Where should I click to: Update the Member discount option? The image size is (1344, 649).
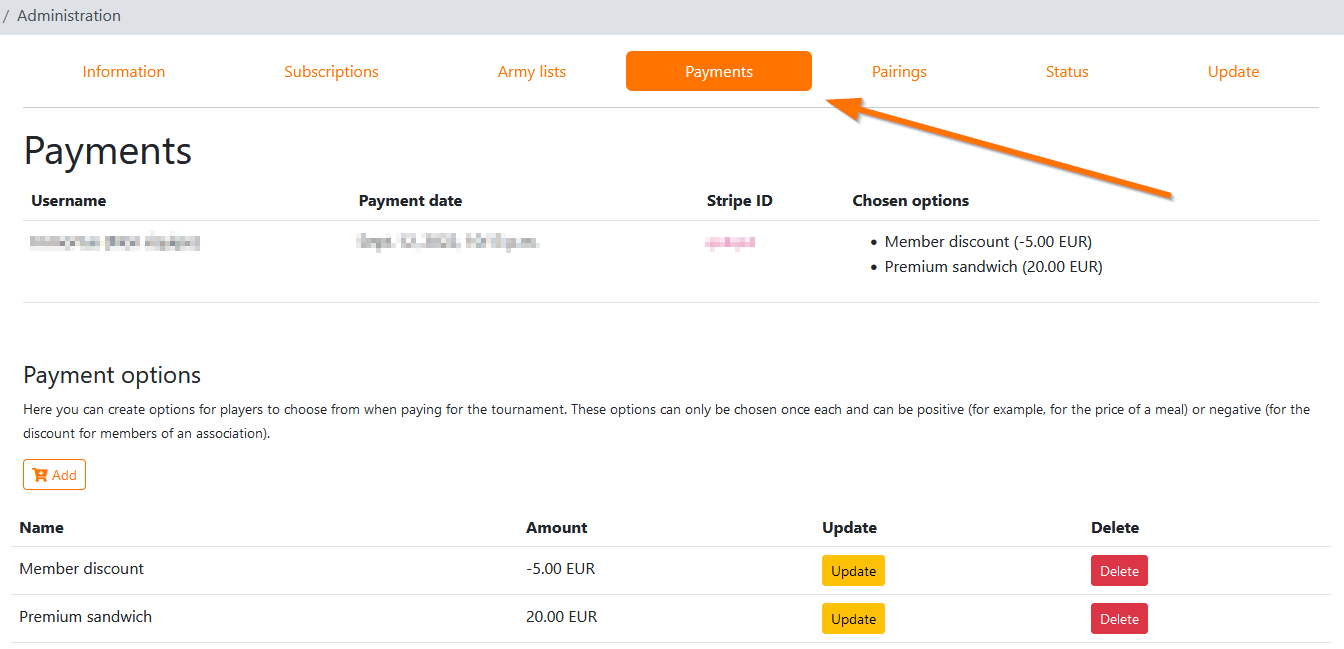[x=853, y=571]
